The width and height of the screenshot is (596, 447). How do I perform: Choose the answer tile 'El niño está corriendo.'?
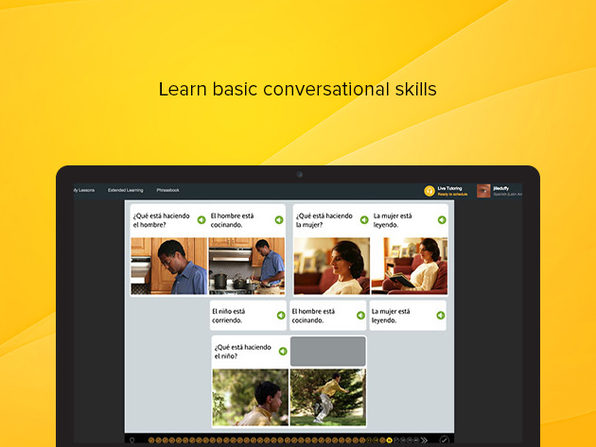tap(248, 315)
